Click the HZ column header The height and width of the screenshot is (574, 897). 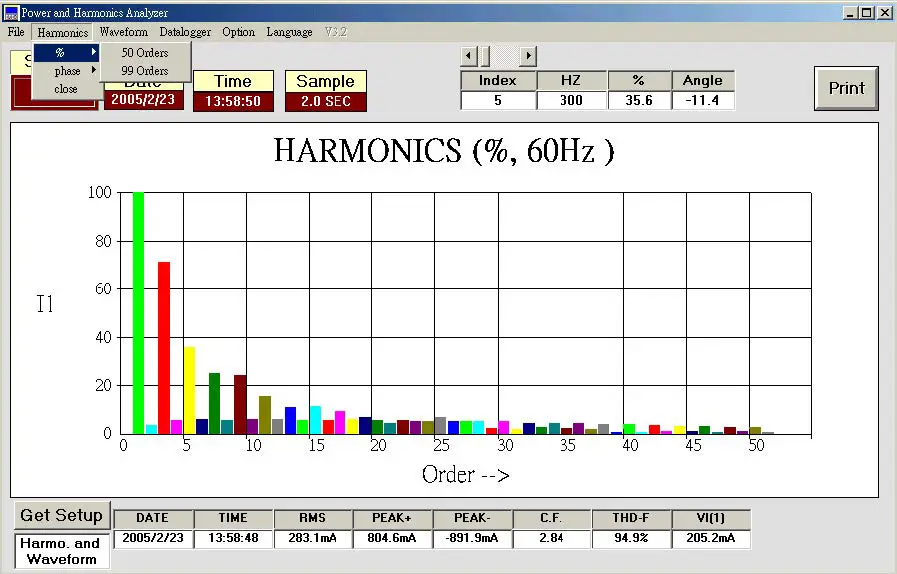571,81
